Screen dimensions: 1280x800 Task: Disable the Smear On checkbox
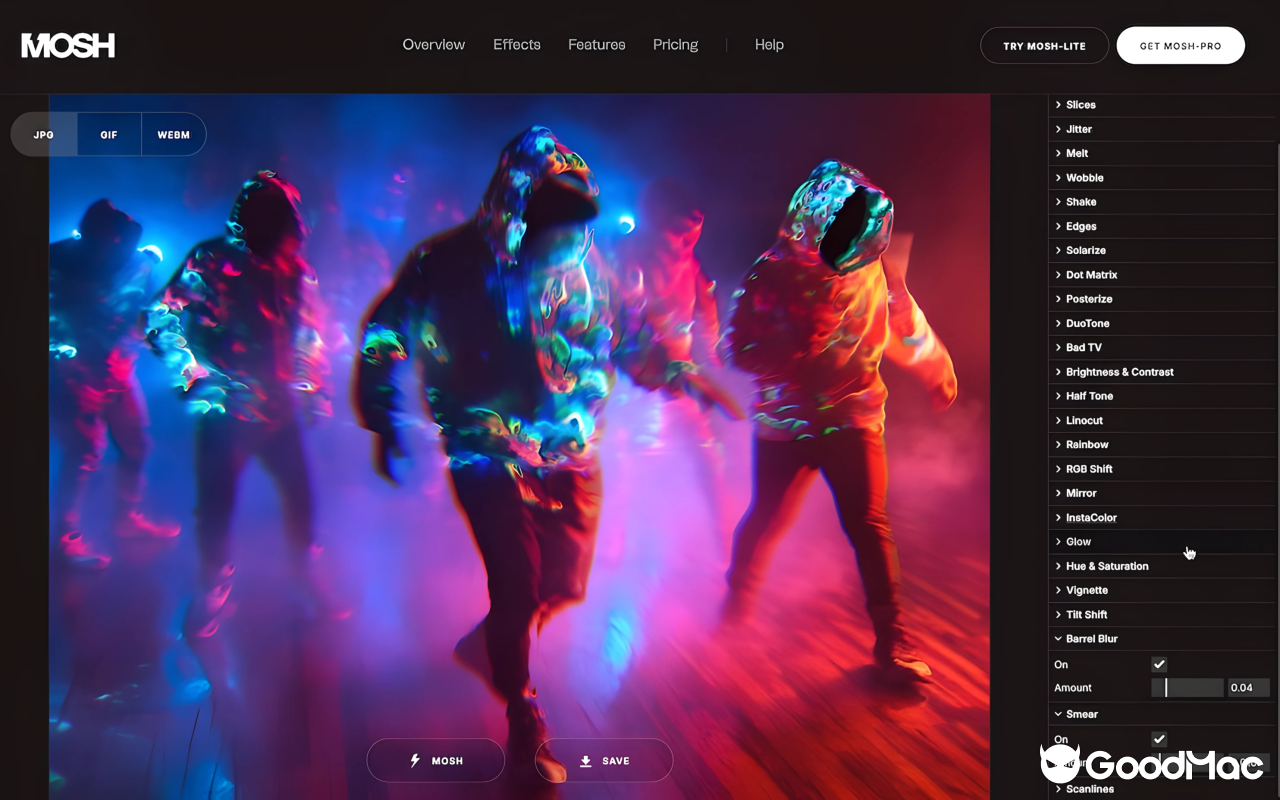point(1158,739)
